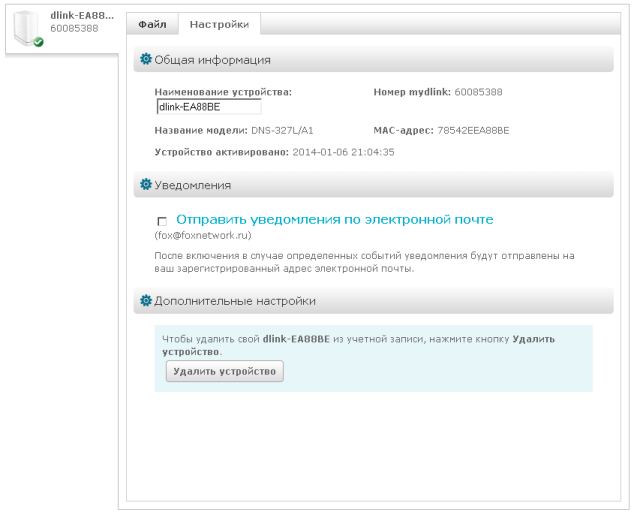The width and height of the screenshot is (634, 512).
Task: Click the gear icon beside Уведомления
Action: pyautogui.click(x=146, y=184)
